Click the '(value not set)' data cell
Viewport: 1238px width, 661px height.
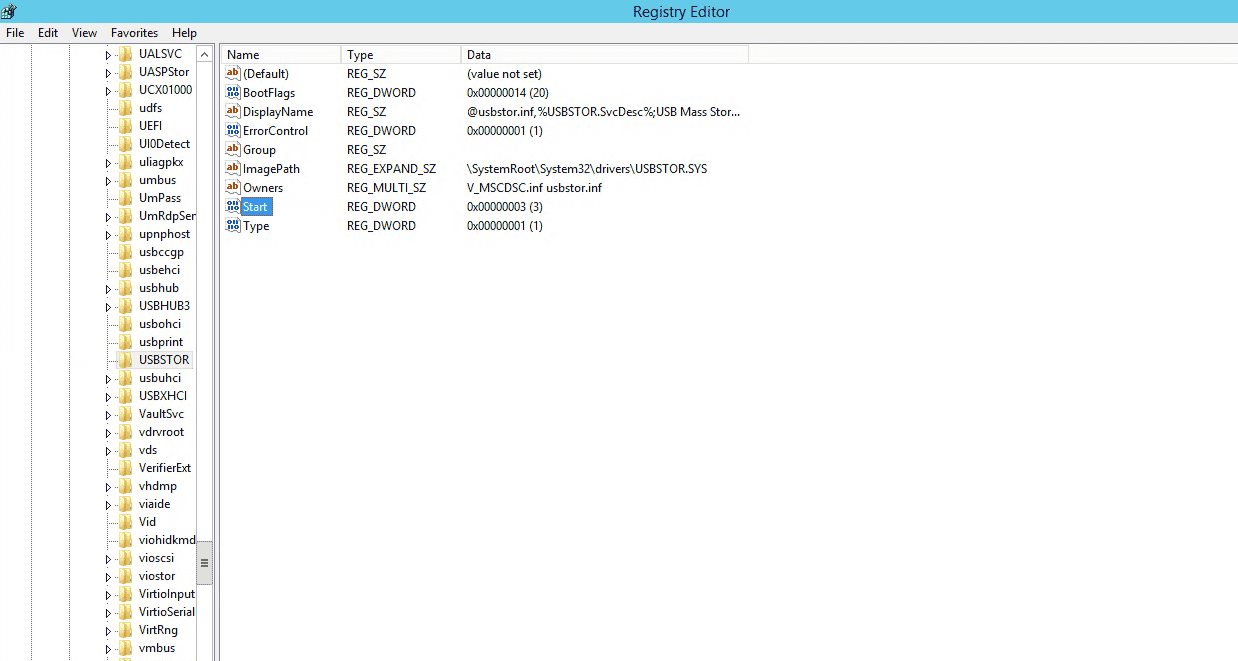point(504,74)
